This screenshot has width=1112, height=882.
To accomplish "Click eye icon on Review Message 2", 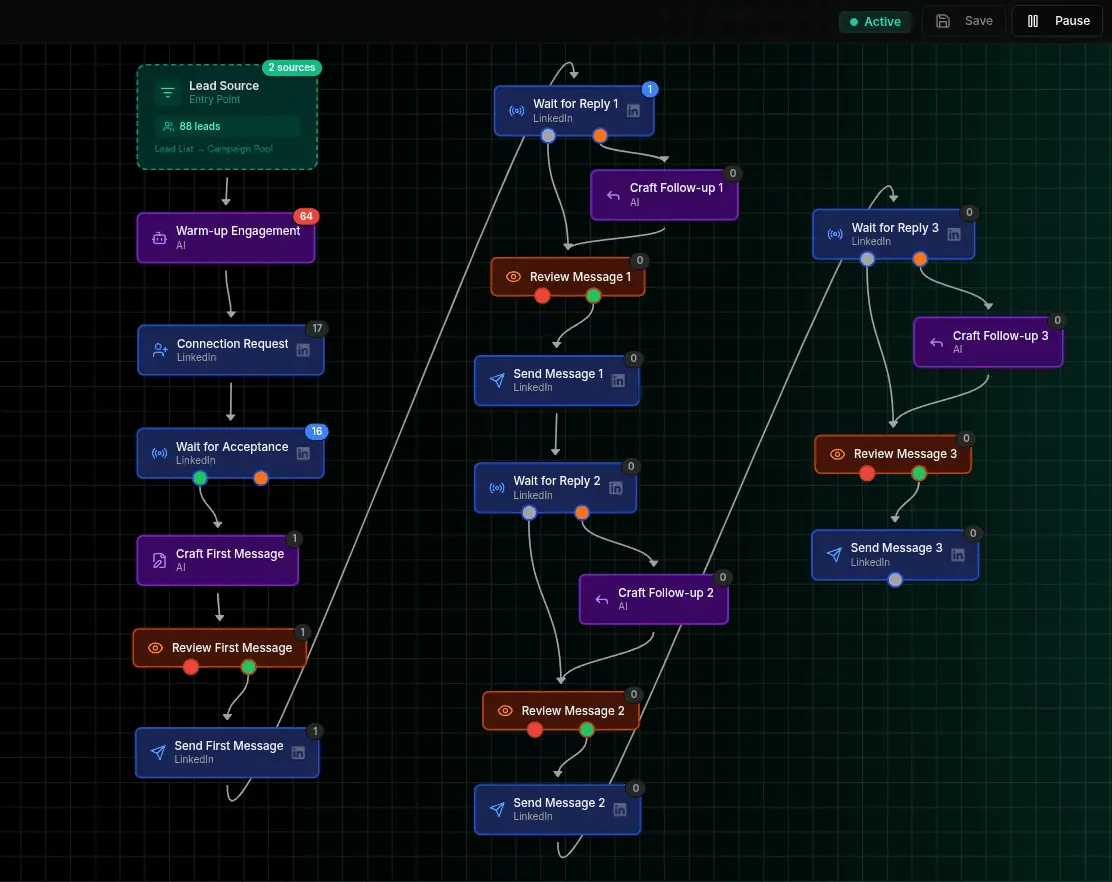I will (x=505, y=711).
